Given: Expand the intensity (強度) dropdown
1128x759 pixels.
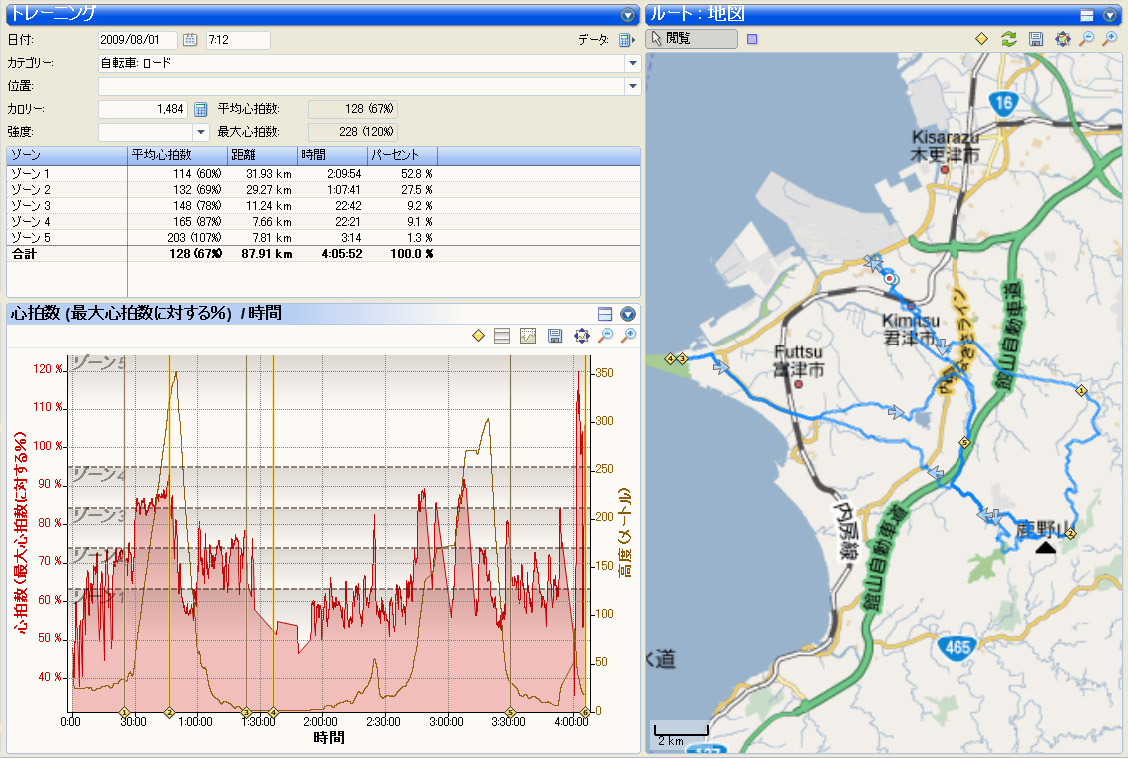Looking at the screenshot, I should tap(201, 132).
